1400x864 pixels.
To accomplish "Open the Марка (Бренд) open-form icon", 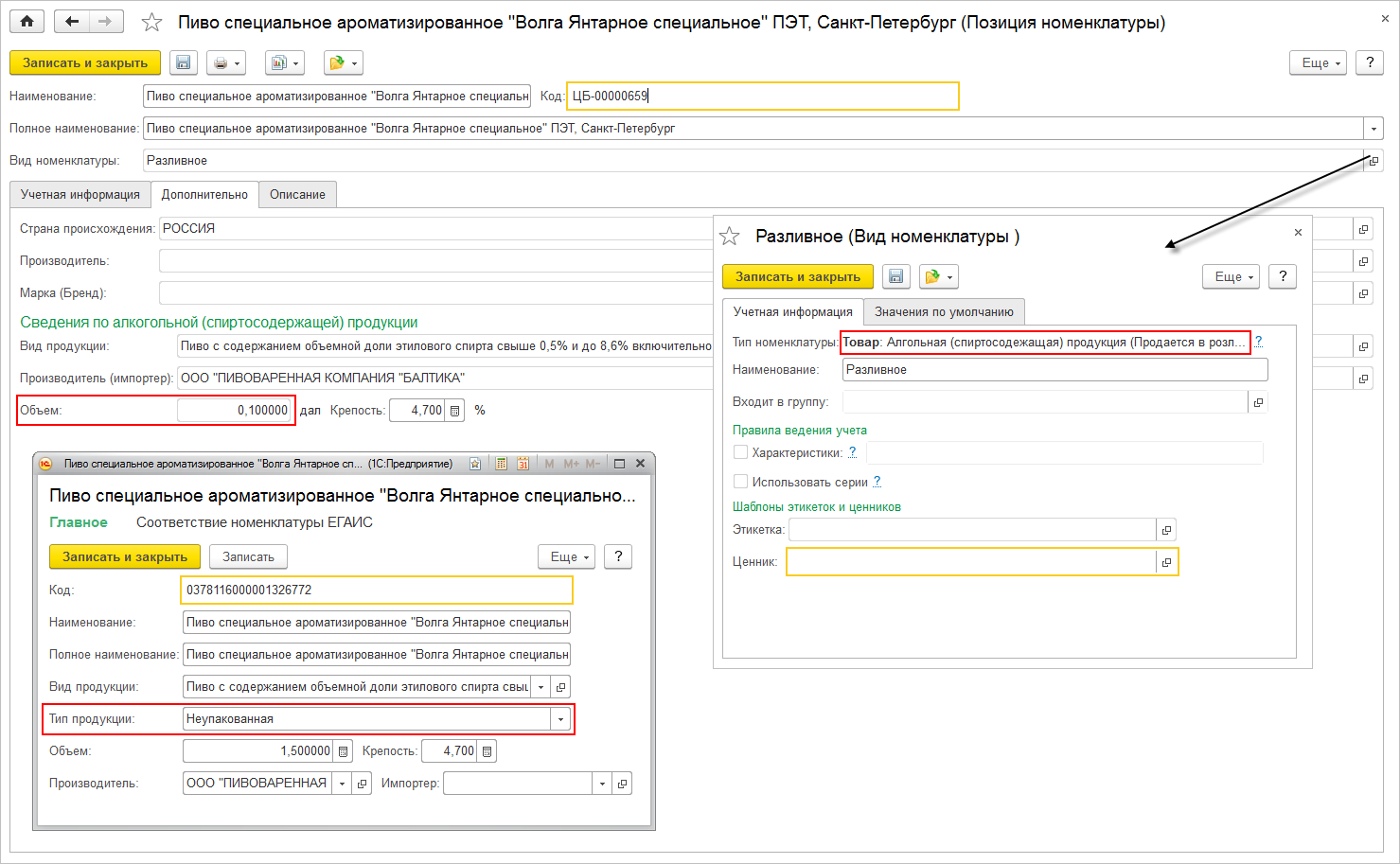I will coord(1363,293).
